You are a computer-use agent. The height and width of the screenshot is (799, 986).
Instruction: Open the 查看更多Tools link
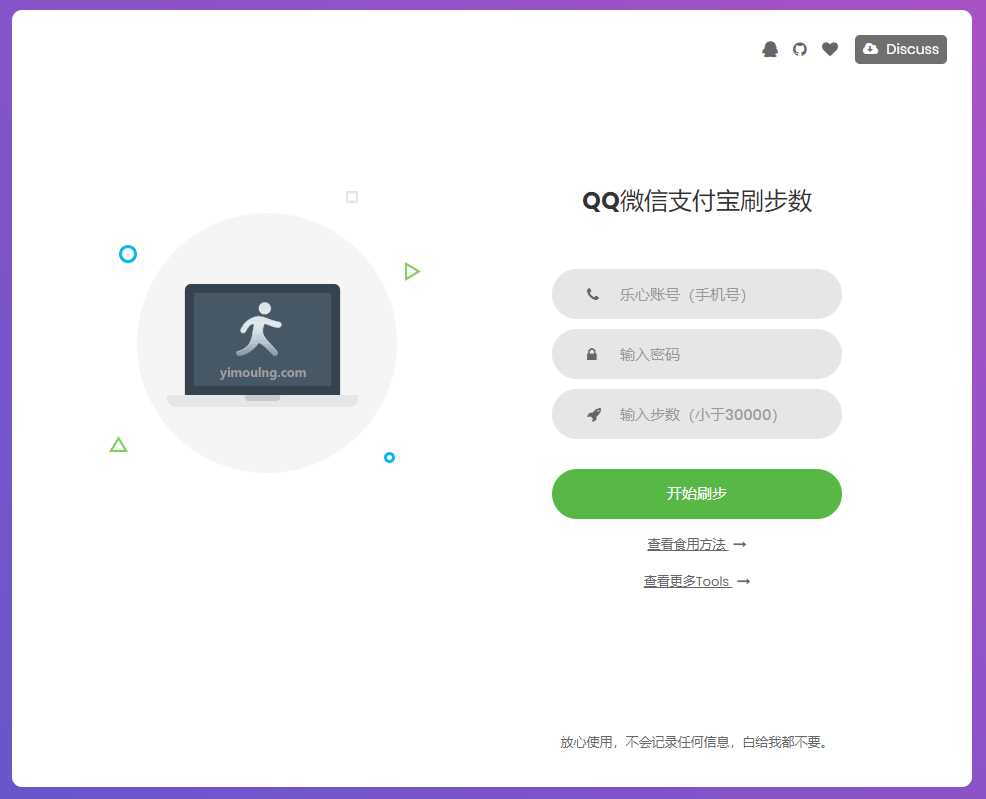[x=687, y=581]
